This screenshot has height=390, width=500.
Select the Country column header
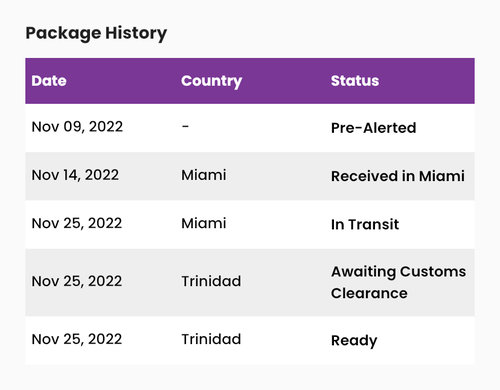tap(211, 82)
